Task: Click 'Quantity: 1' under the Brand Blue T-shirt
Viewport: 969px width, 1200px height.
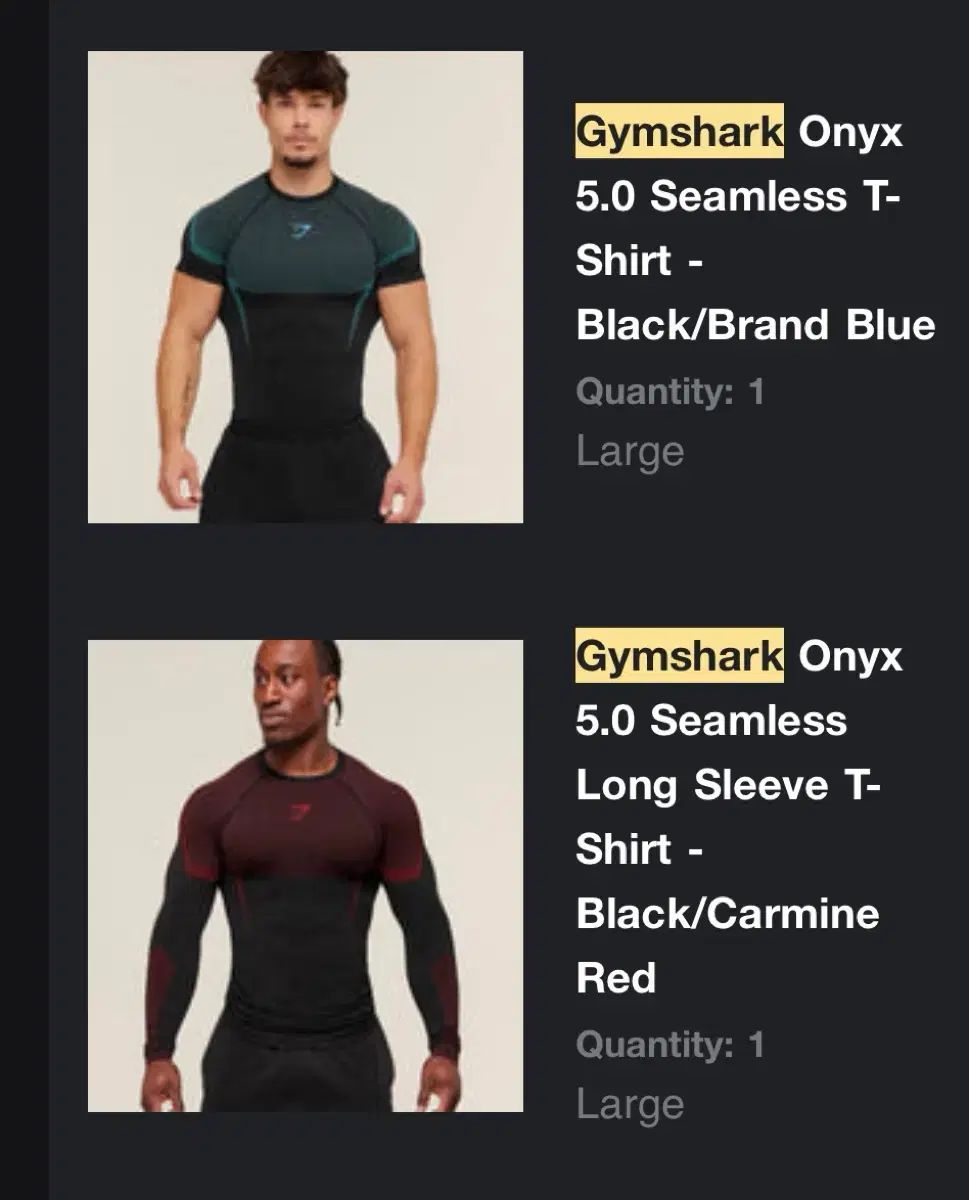Action: (670, 391)
